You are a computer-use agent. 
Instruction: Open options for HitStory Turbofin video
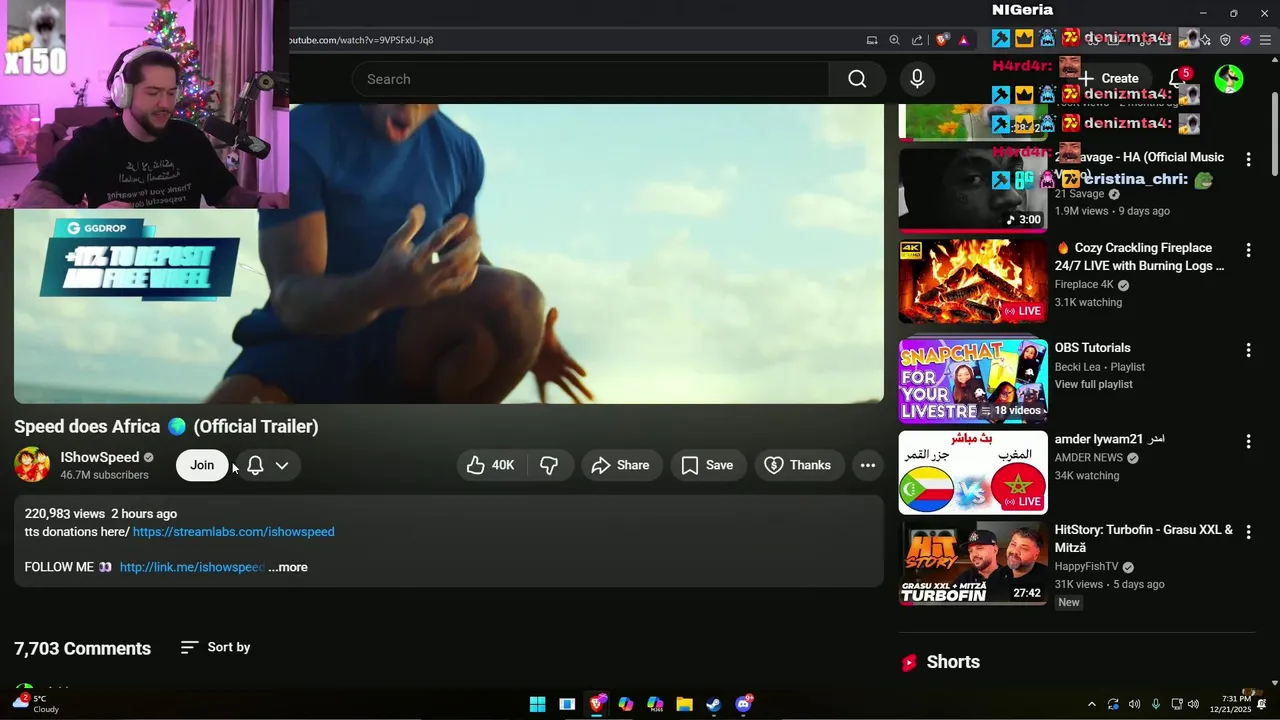tap(1248, 532)
